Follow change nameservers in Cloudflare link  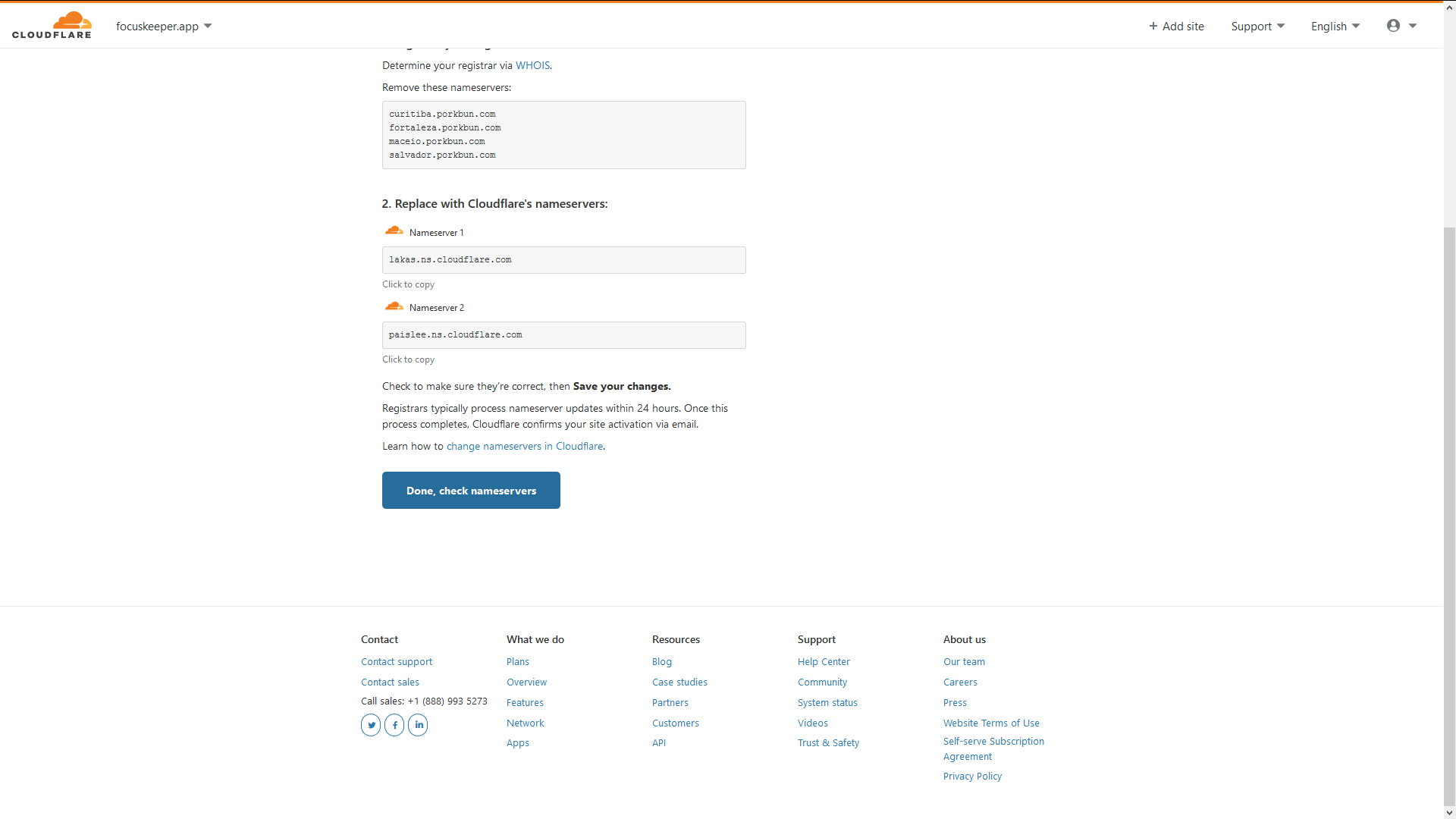pos(525,446)
